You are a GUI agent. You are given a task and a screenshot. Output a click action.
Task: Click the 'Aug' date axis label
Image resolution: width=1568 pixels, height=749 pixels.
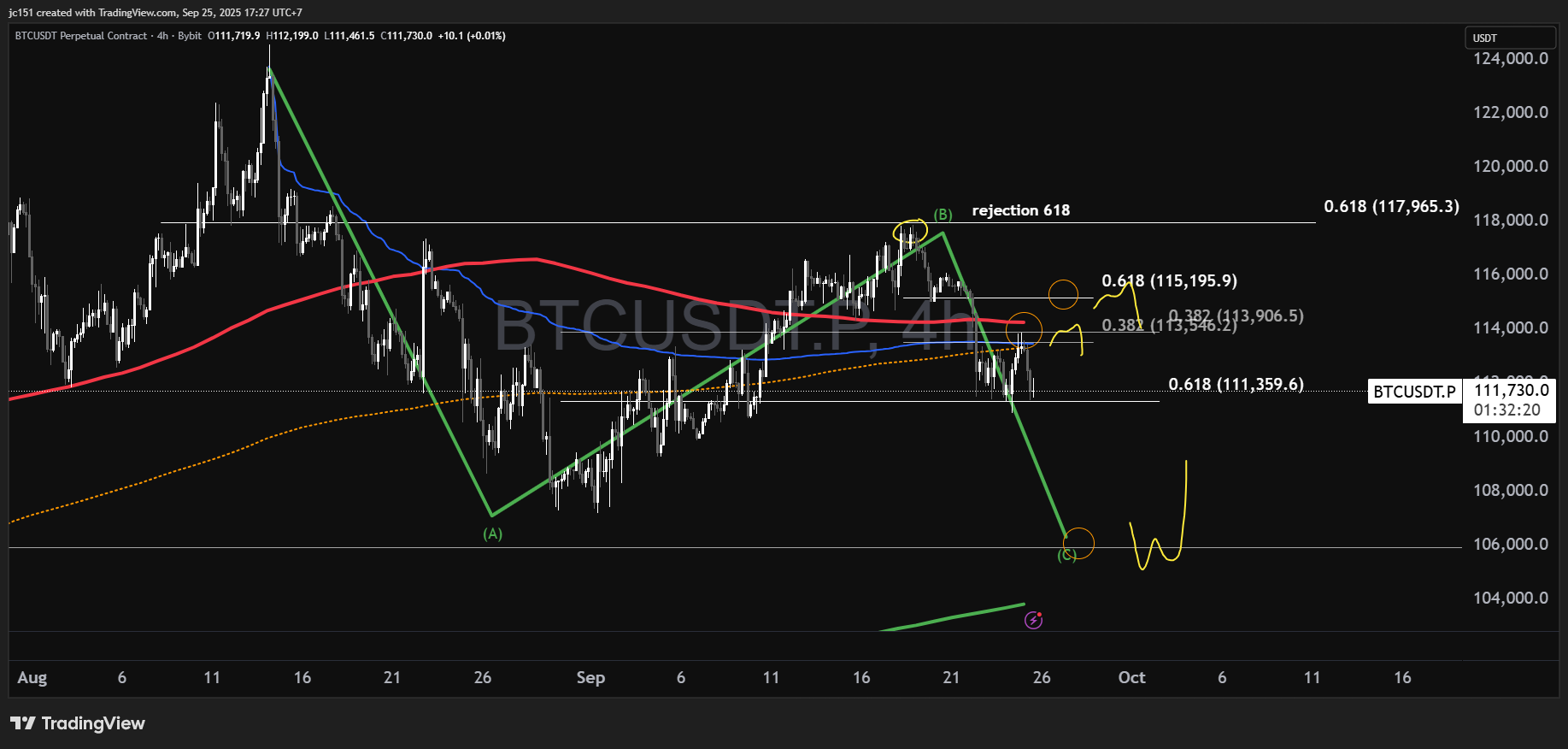32,677
